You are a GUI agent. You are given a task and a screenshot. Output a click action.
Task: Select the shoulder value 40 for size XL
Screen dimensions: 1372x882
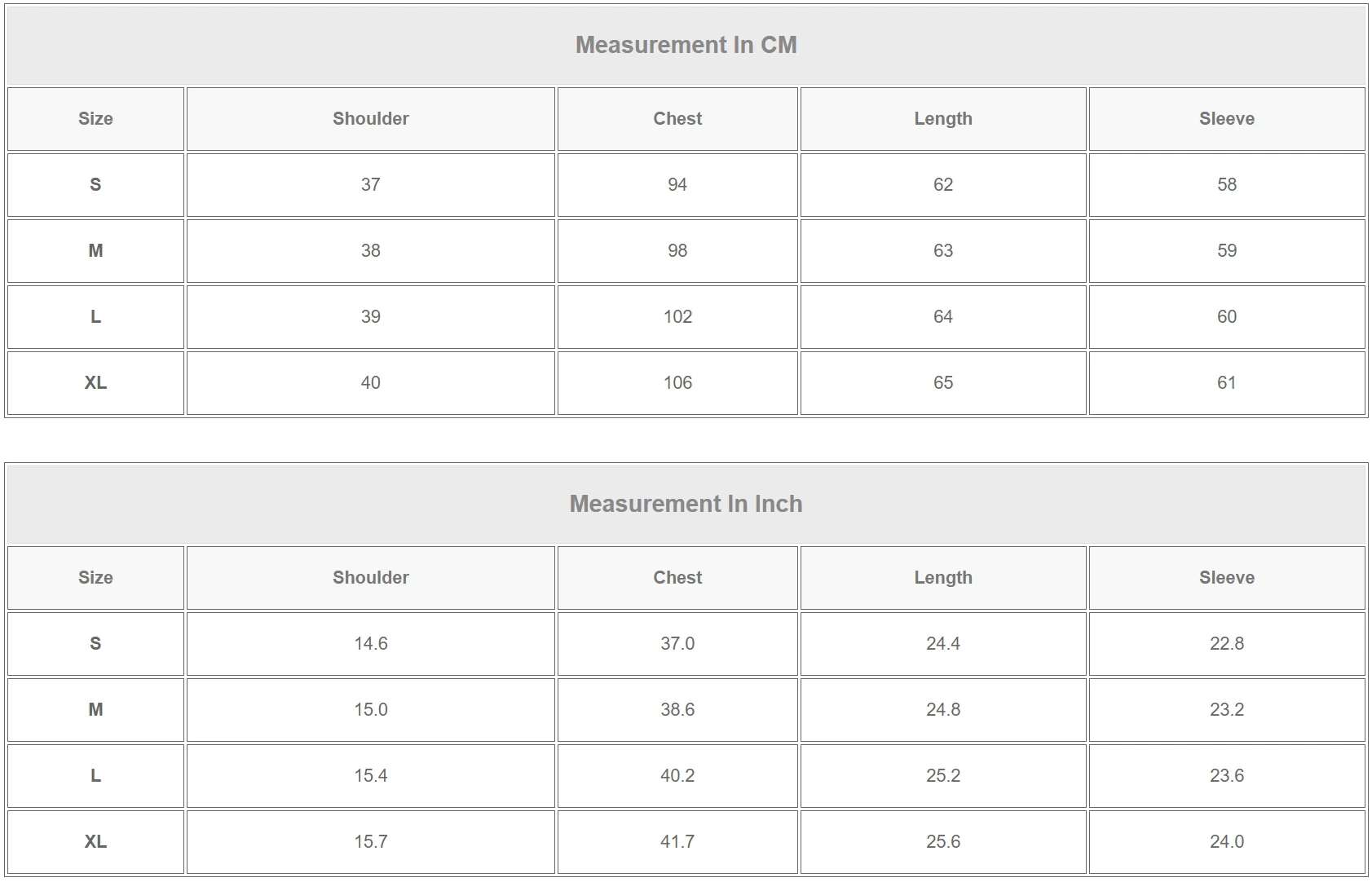370,383
